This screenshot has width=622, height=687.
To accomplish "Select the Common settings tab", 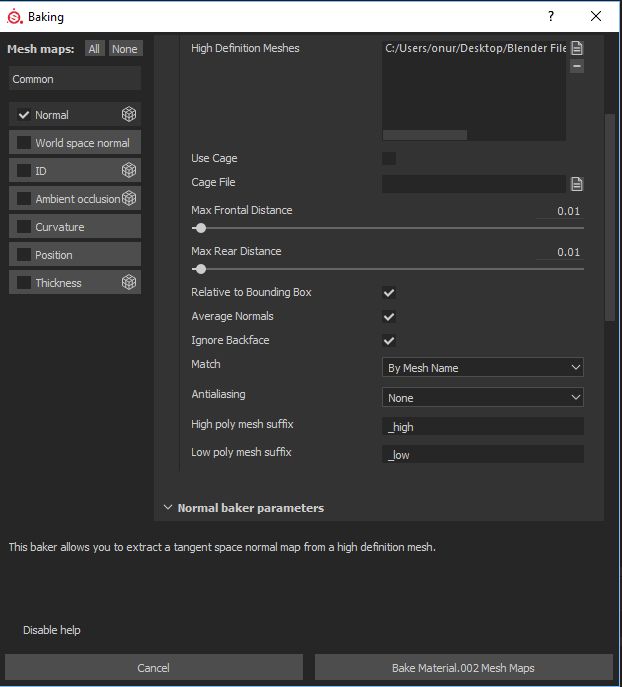I will click(x=75, y=79).
